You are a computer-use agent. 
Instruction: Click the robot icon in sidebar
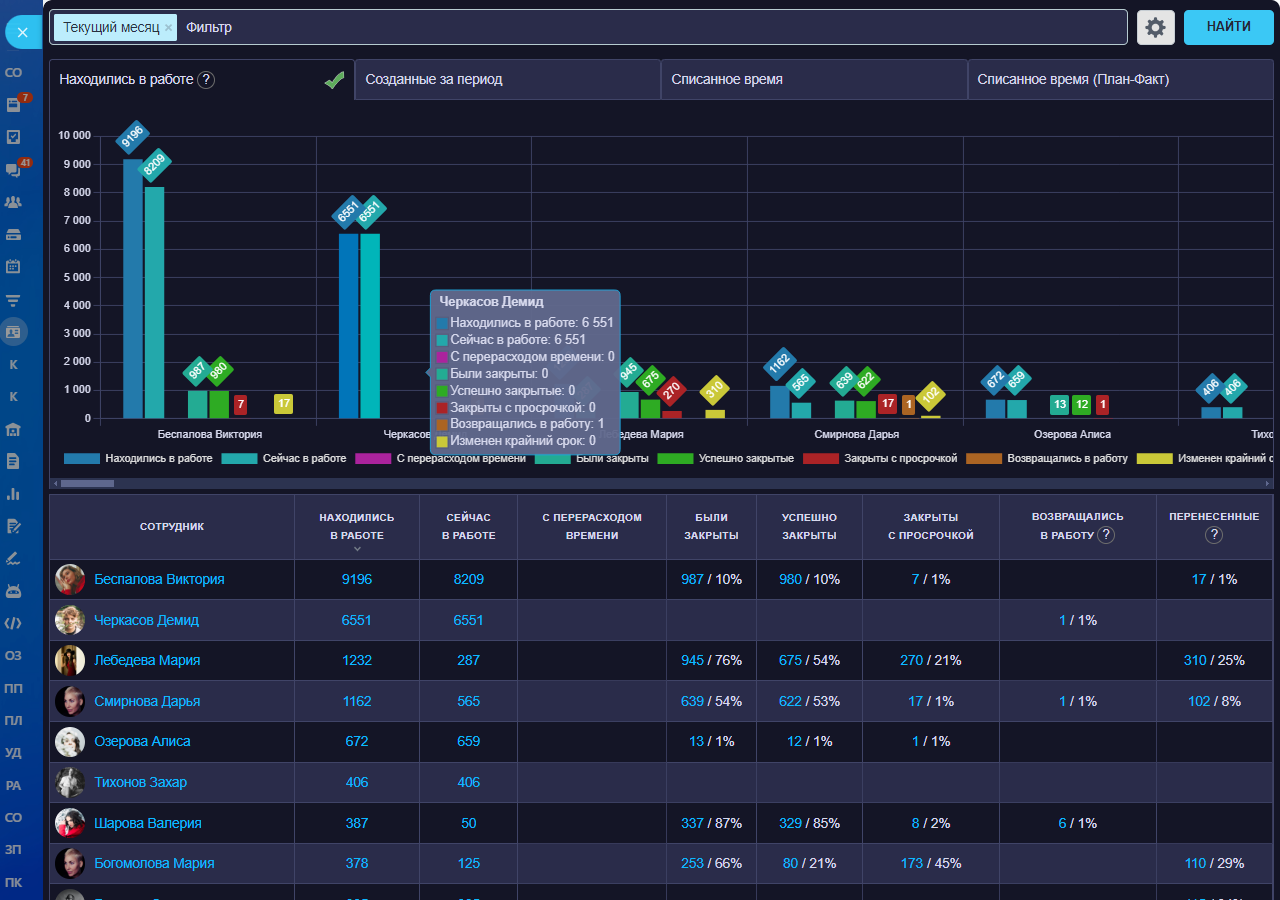point(14,590)
